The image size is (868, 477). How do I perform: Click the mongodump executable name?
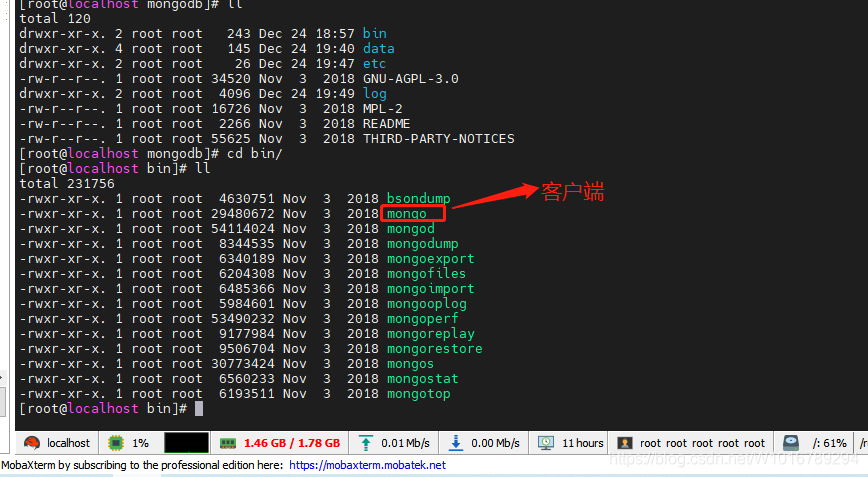[x=422, y=243]
